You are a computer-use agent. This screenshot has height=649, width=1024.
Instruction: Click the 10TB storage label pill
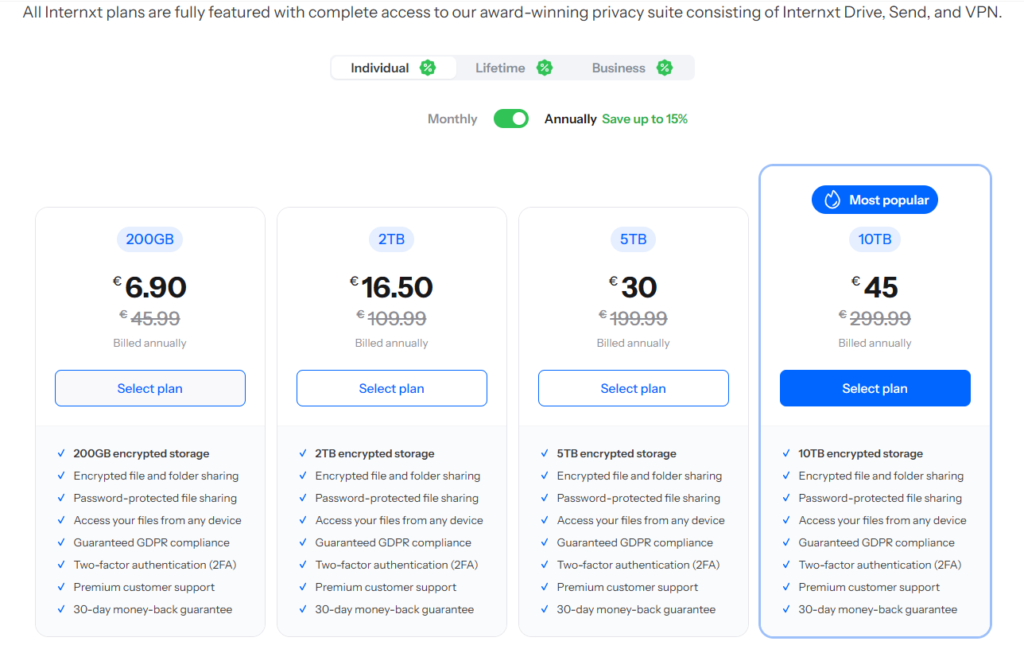pos(874,239)
